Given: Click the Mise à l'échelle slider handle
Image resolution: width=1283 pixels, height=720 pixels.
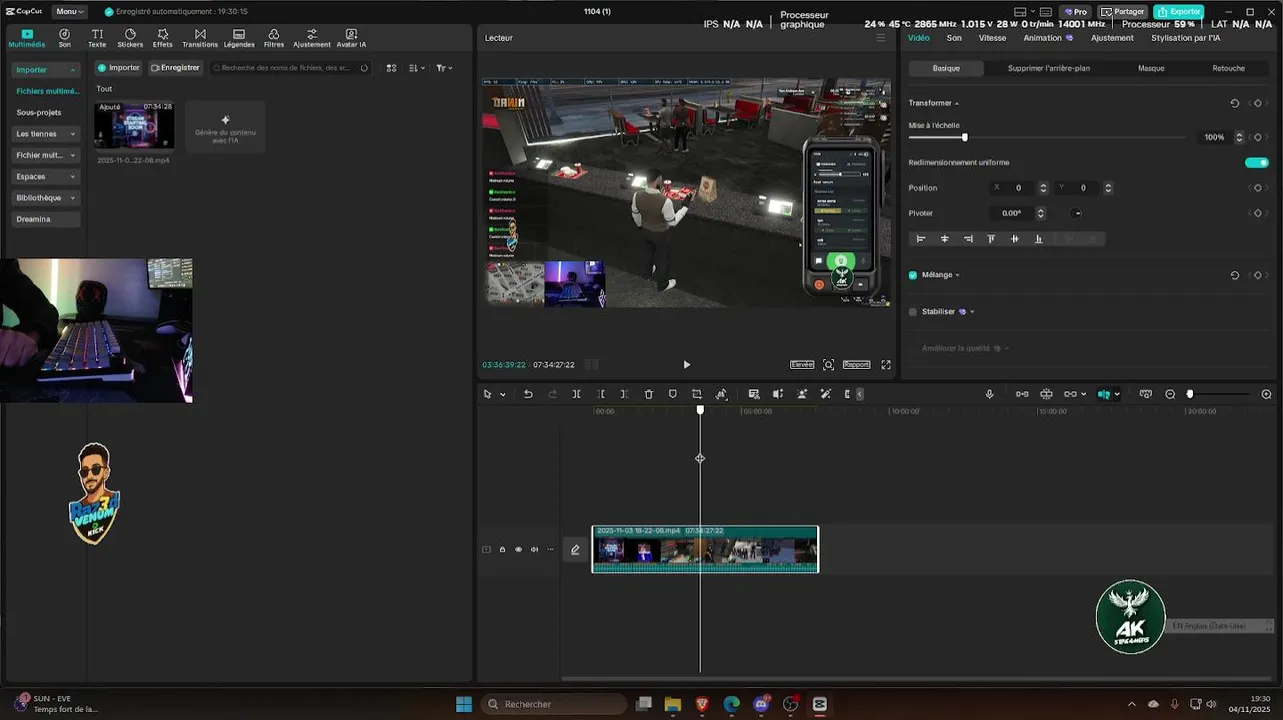Looking at the screenshot, I should pyautogui.click(x=964, y=137).
